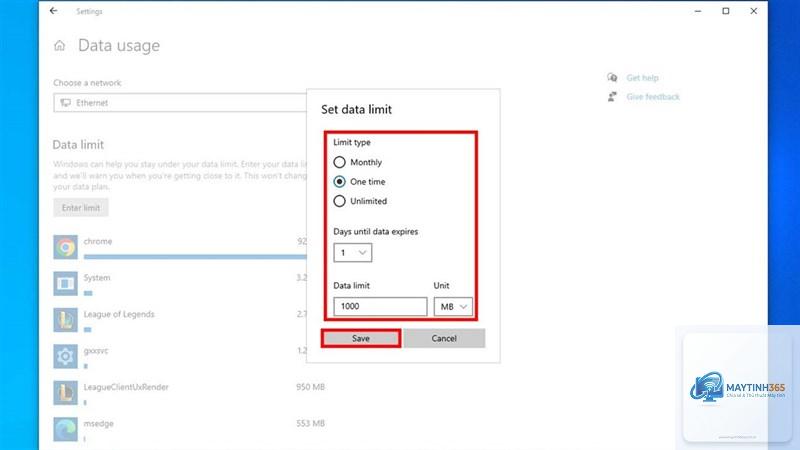Click the 950 MB usage value
The height and width of the screenshot is (450, 800).
click(310, 387)
